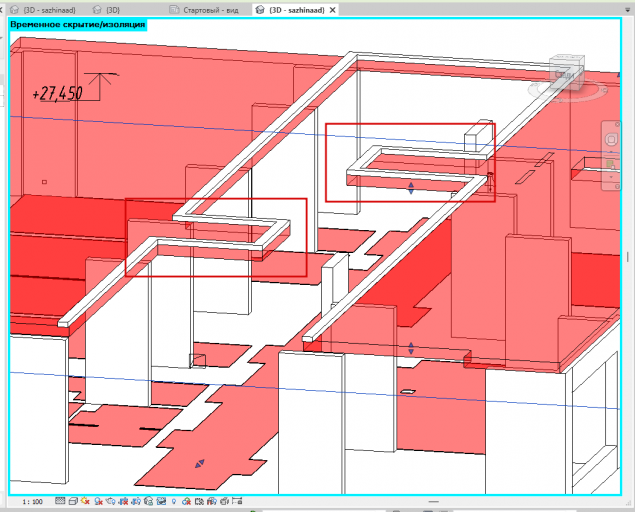Image resolution: width=635 pixels, height=512 pixels.
Task: Open the Rendering dialog teapot icon
Action: tap(111, 501)
